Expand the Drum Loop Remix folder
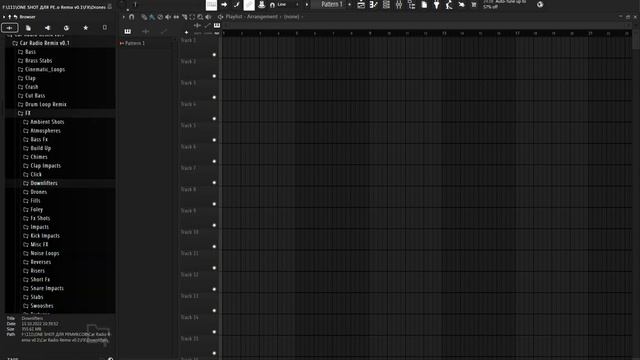Viewport: 640px width, 360px height. click(x=42, y=104)
